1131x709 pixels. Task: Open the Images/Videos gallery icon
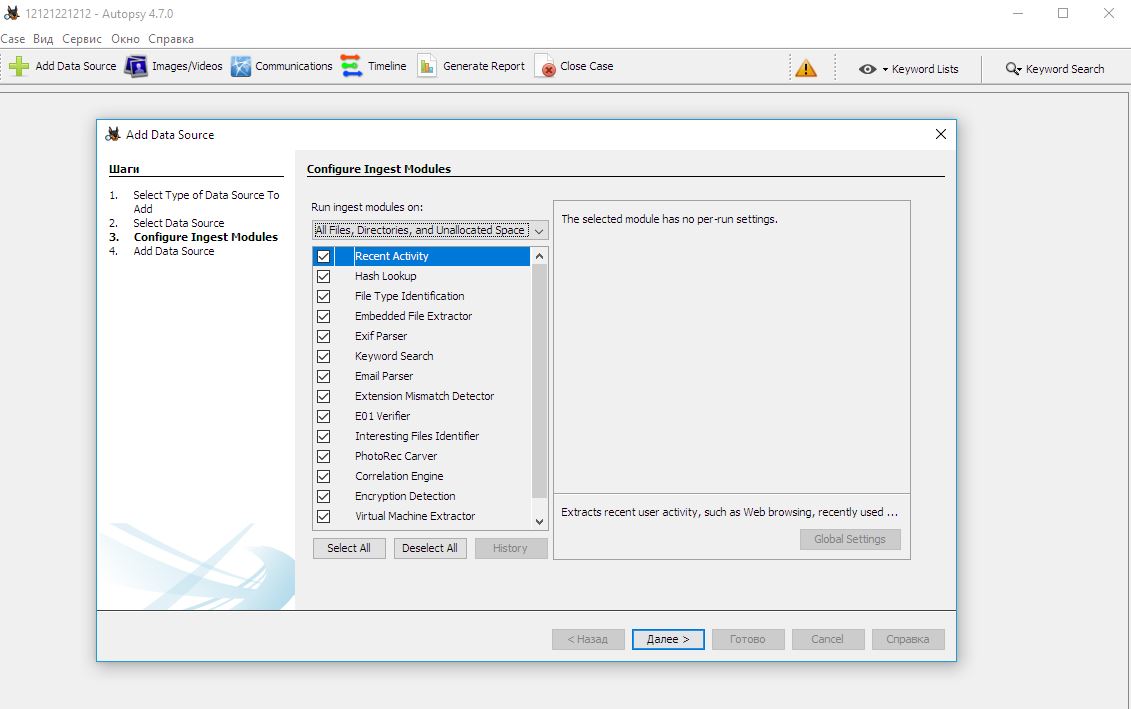[136, 66]
